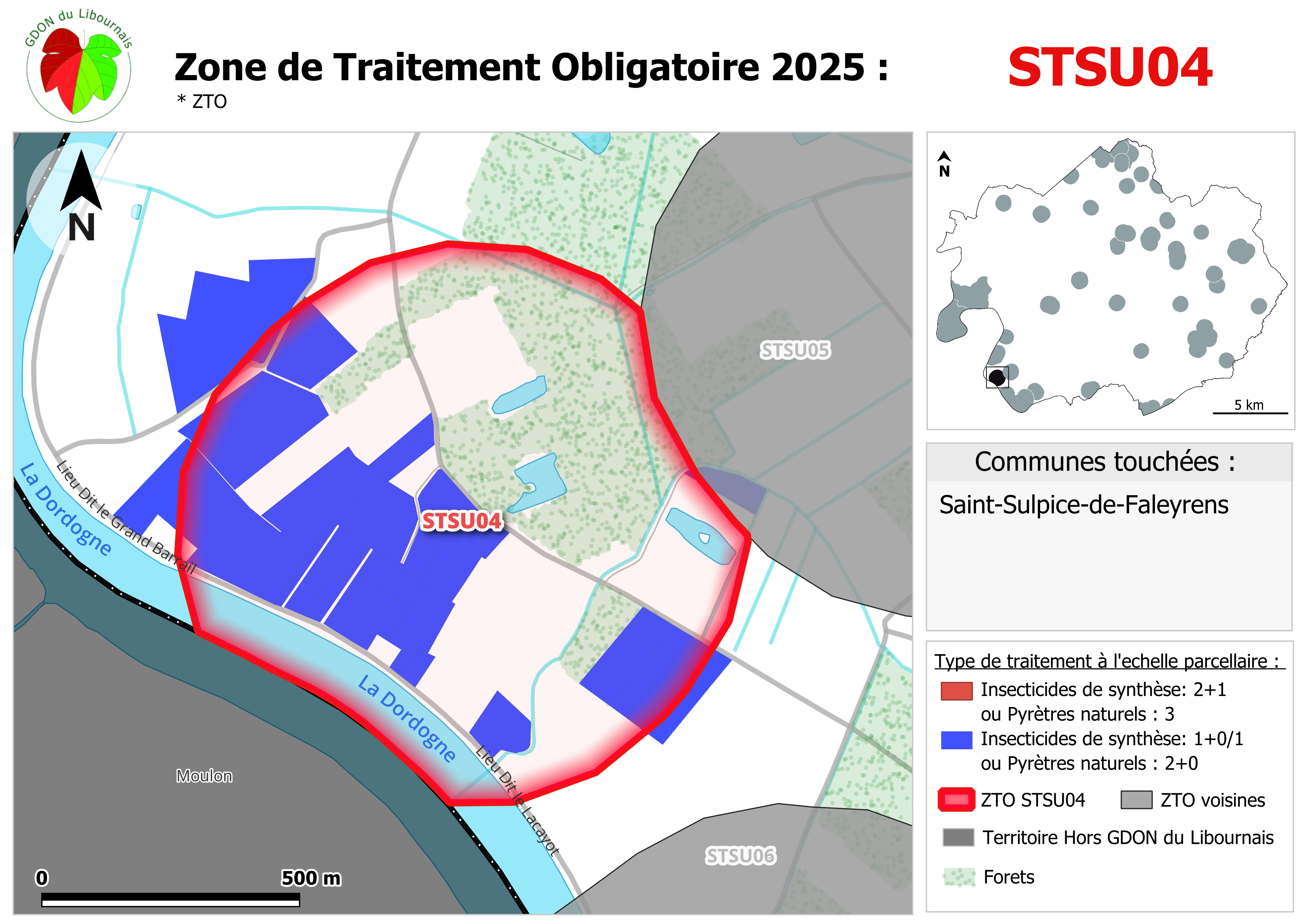The height and width of the screenshot is (924, 1307).
Task: Click the STSU04 label on the map
Action: tap(462, 521)
